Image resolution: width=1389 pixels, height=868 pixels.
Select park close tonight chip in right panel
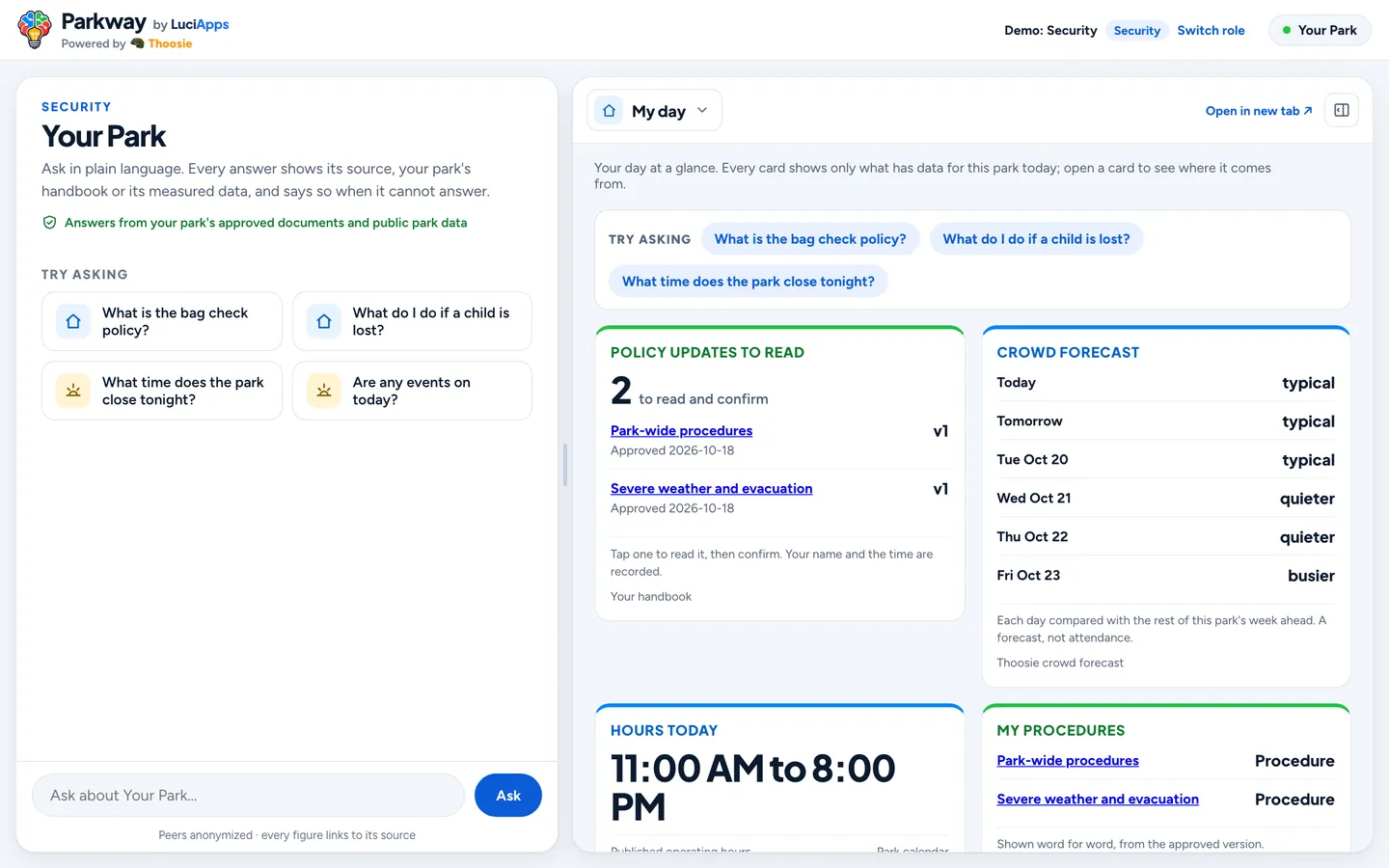pos(749,282)
